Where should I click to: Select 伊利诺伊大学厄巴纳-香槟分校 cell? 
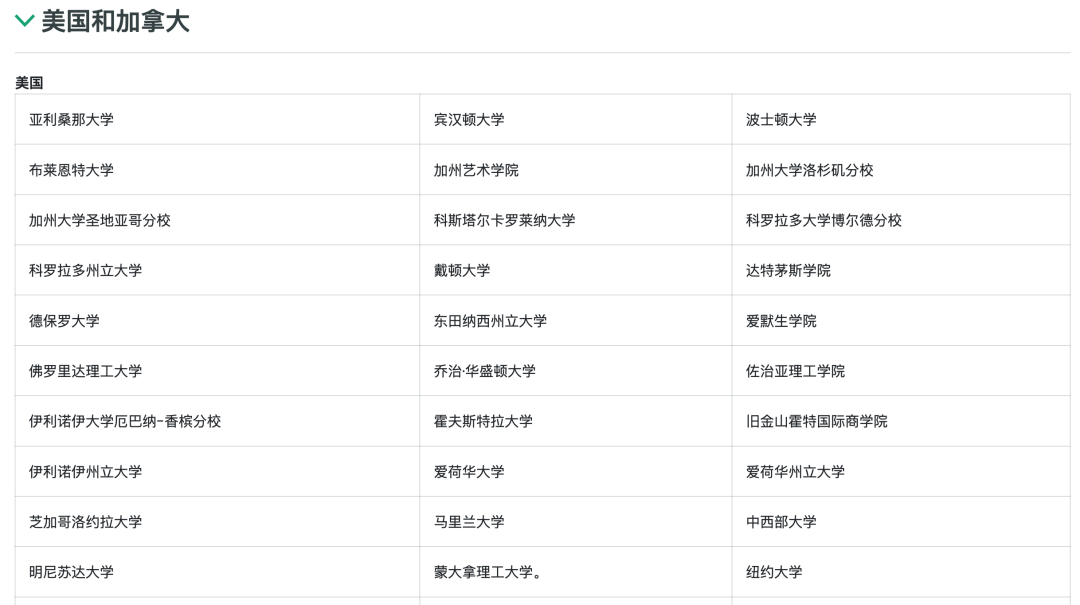point(125,421)
